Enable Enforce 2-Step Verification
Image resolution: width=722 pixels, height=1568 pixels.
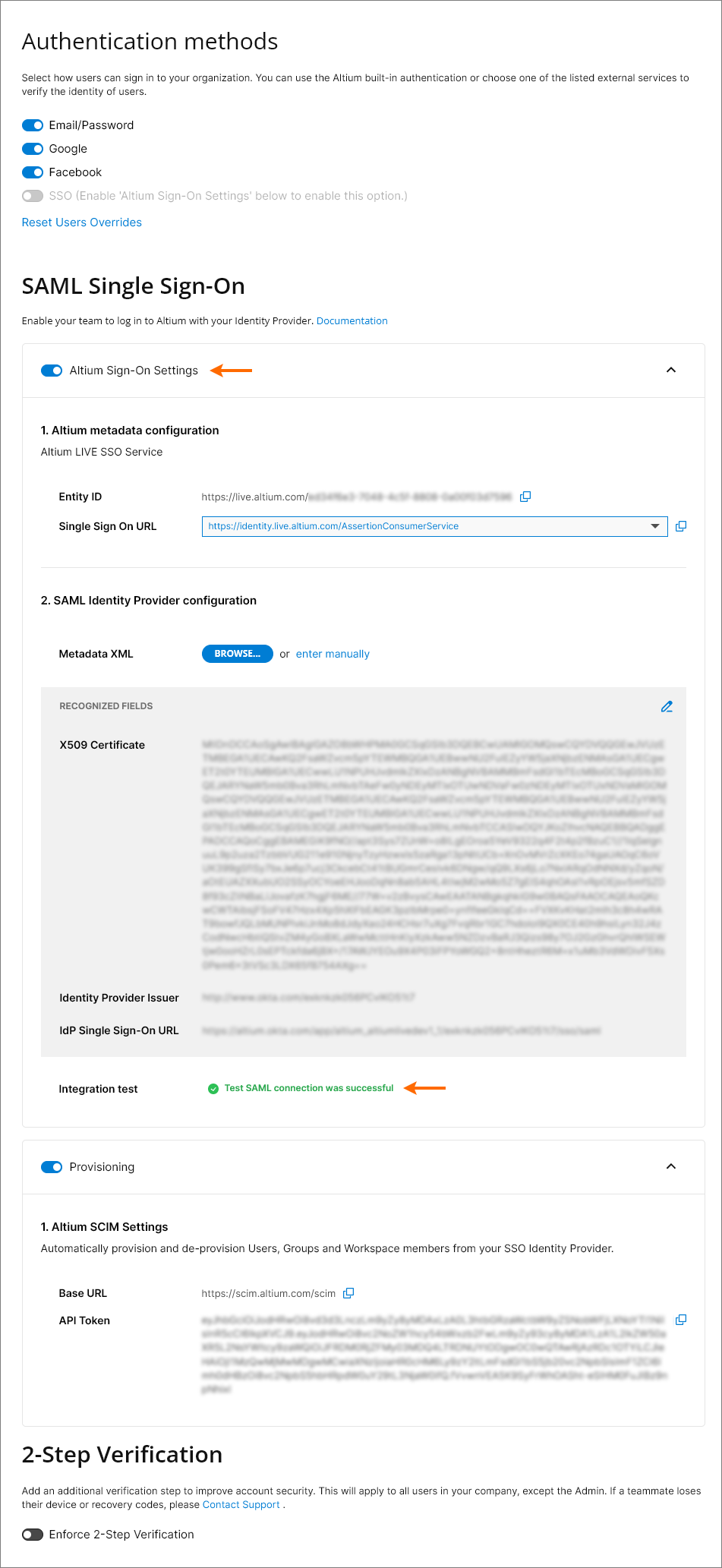coord(33,1535)
